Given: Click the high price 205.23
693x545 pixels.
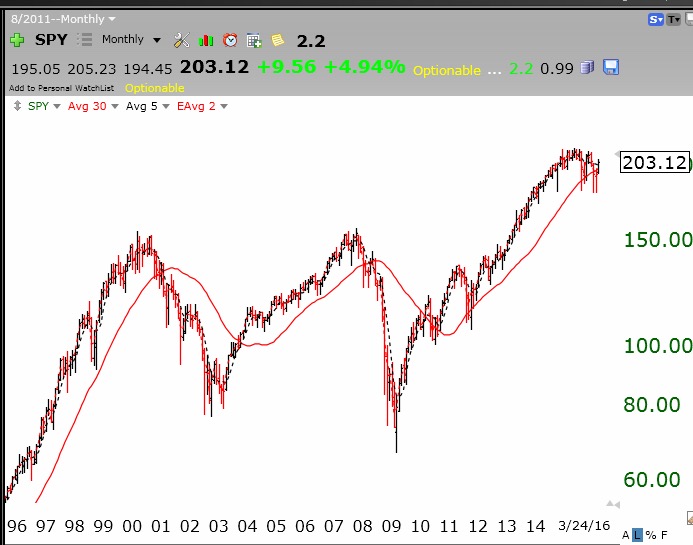Looking at the screenshot, I should 91,69.
